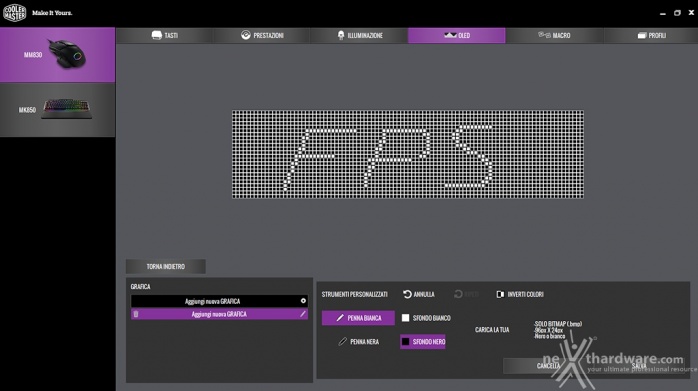The image size is (698, 391).
Task: Select the MK850 keyboard device
Action: pyautogui.click(x=57, y=110)
